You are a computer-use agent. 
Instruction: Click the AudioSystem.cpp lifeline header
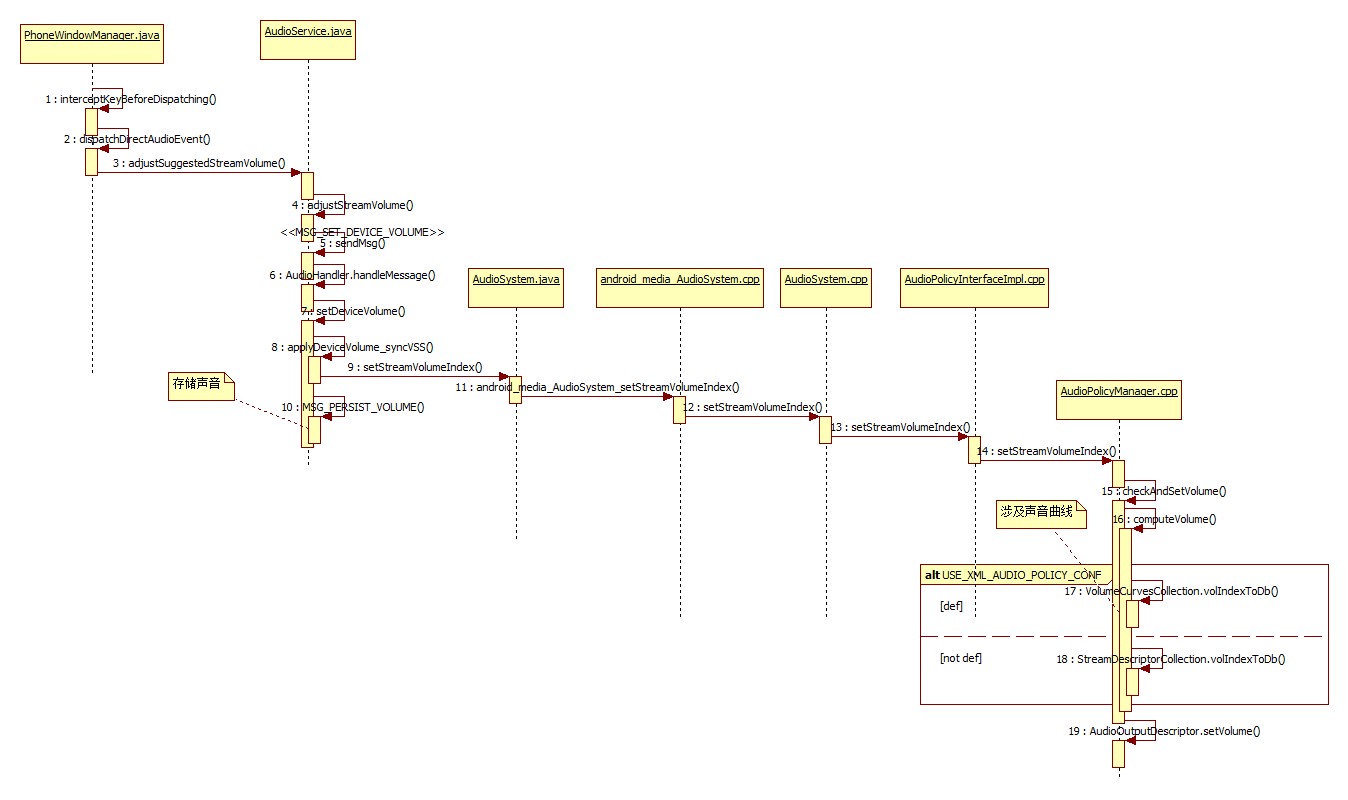click(826, 289)
